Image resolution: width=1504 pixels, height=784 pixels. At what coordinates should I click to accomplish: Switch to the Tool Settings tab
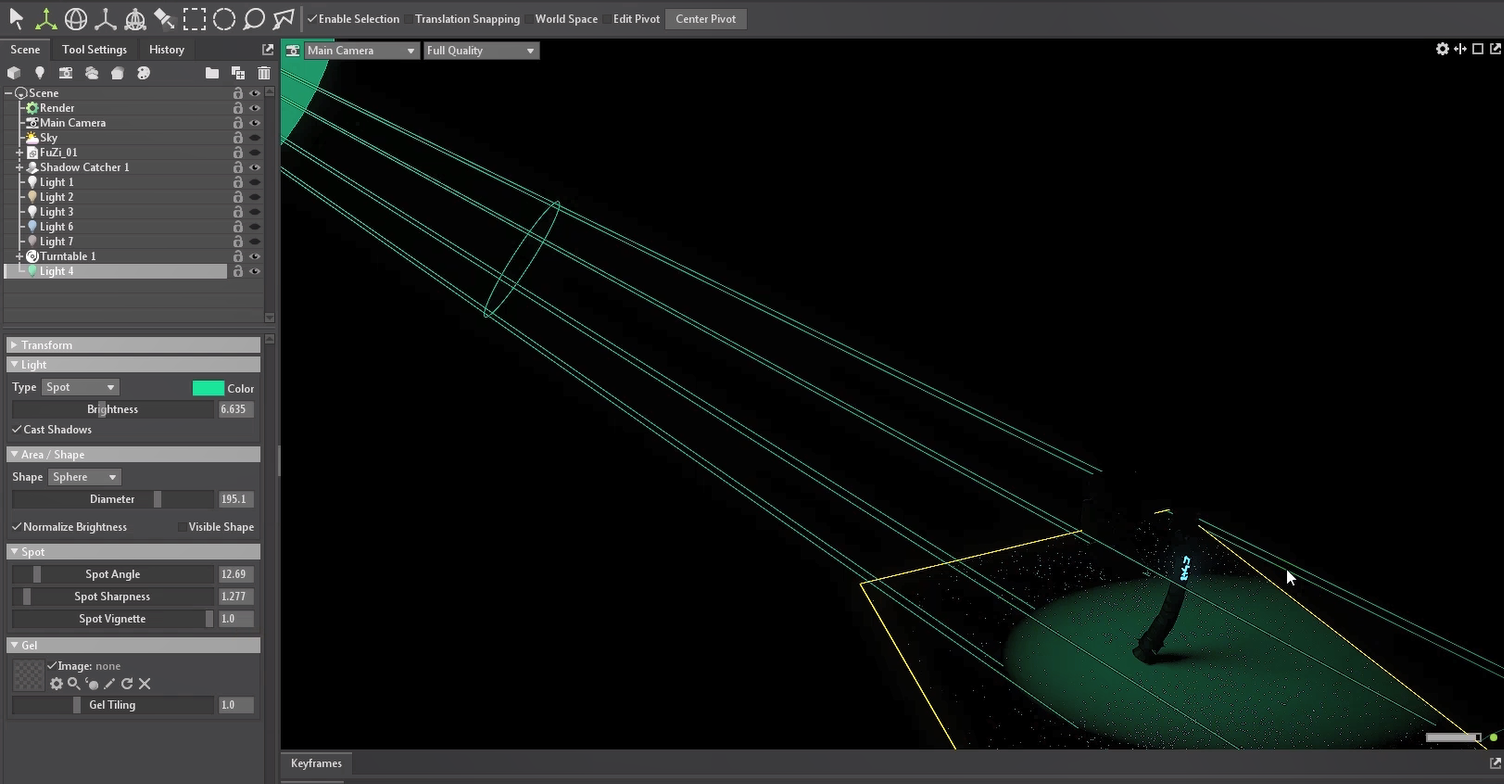point(94,50)
